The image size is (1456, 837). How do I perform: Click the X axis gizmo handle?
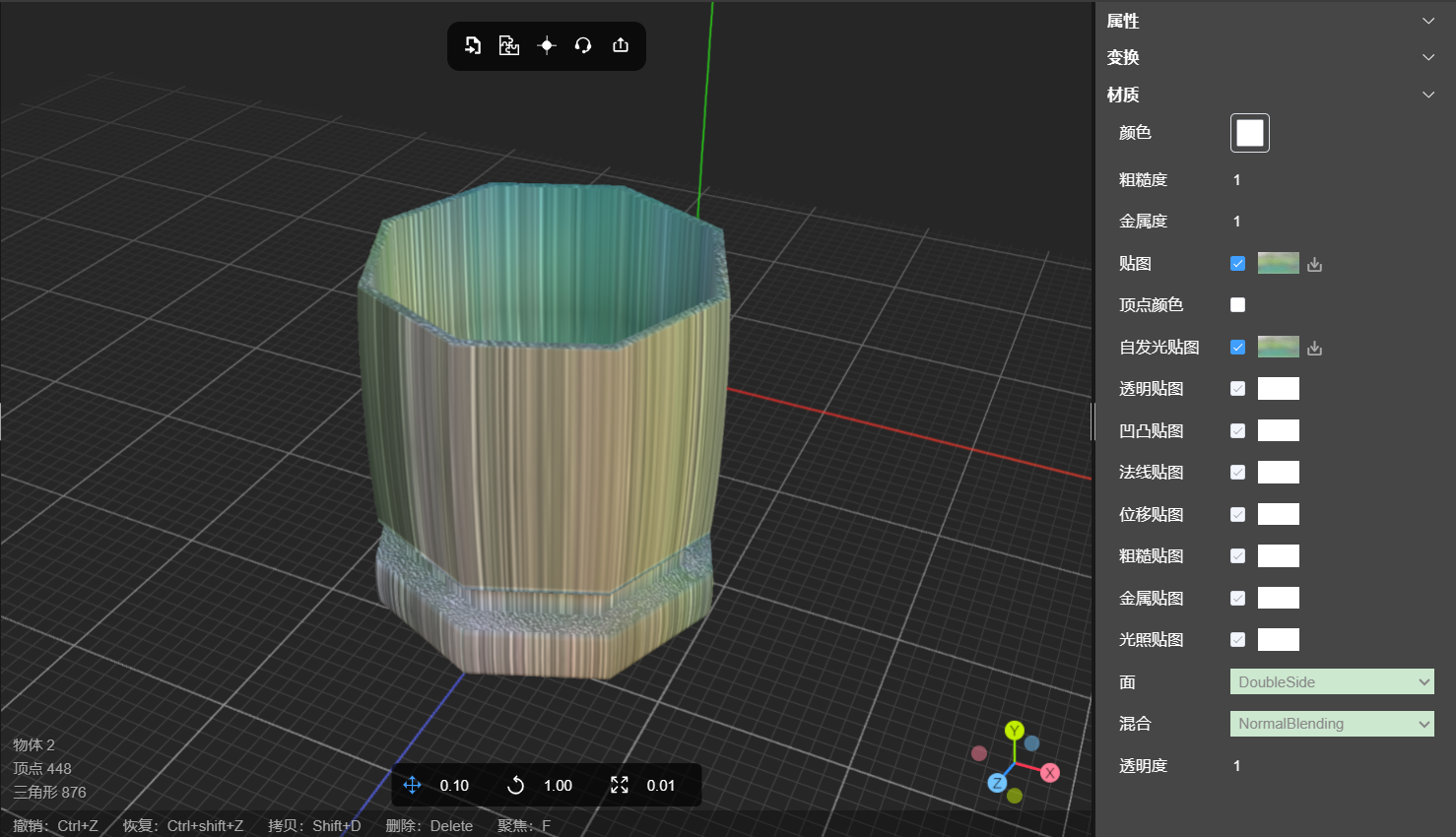coord(1050,773)
